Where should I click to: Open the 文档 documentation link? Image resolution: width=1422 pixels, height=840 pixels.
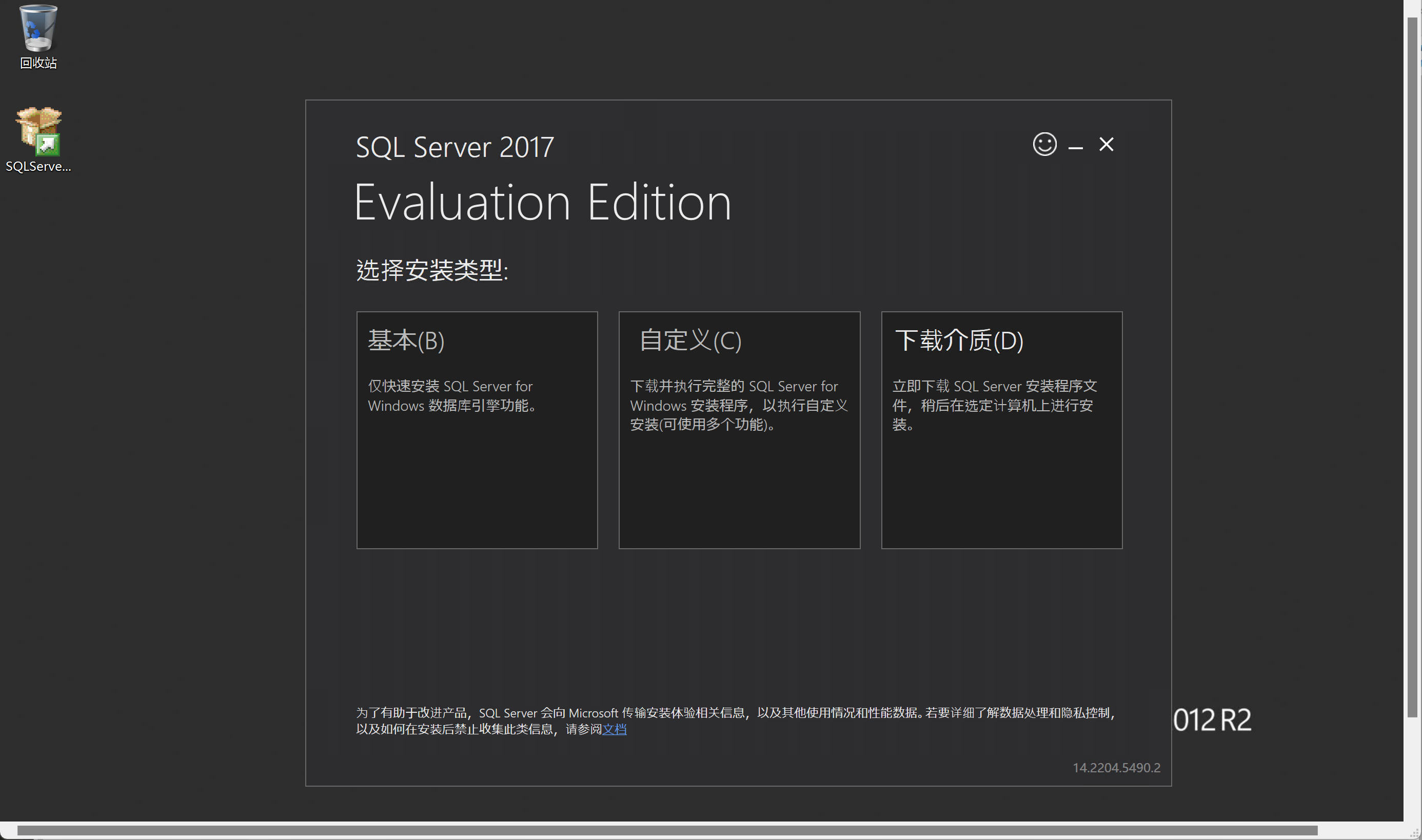pos(614,729)
